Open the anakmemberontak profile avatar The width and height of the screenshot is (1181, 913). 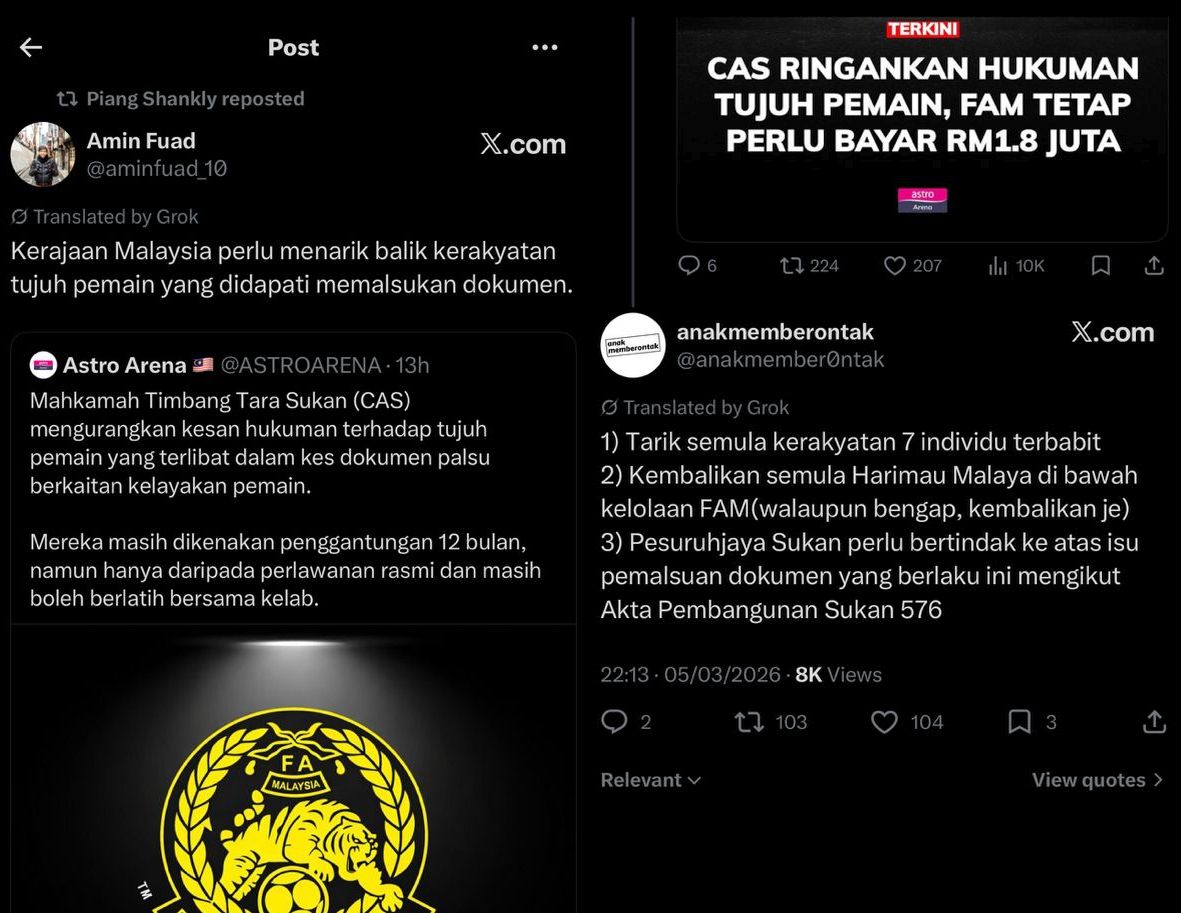[633, 345]
